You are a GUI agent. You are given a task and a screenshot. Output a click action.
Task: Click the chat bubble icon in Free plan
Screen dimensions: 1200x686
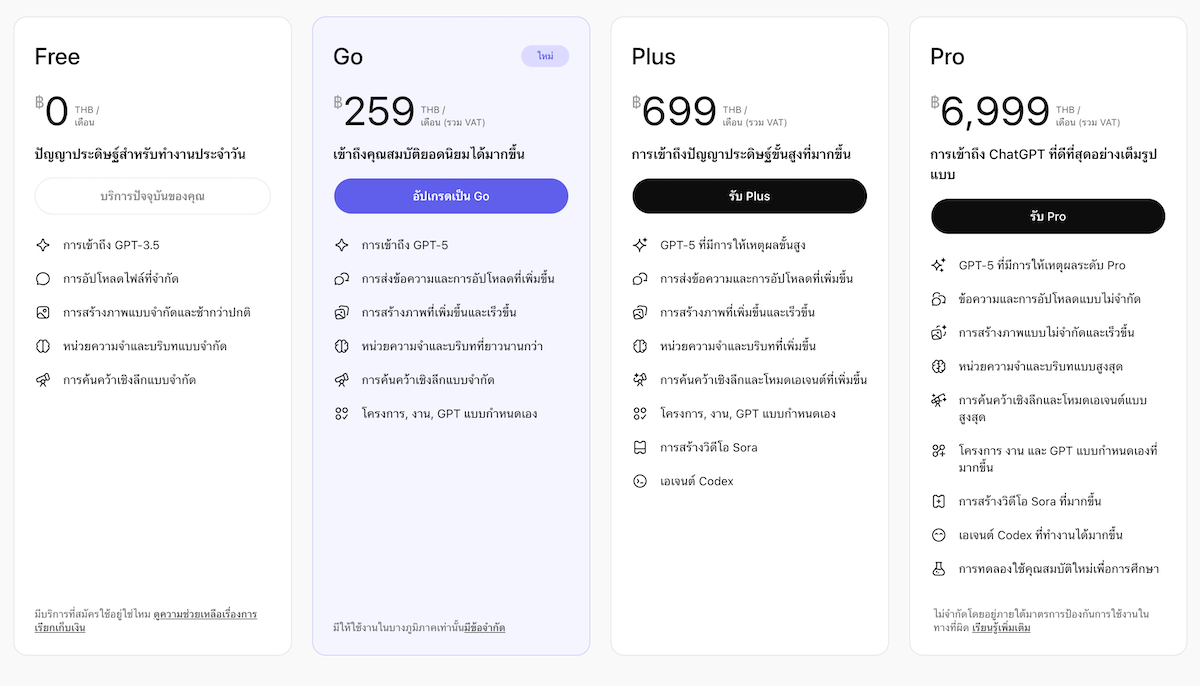click(43, 279)
